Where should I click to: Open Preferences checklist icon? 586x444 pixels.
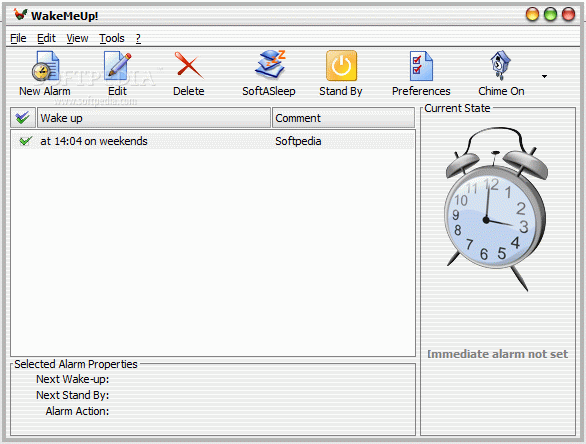pyautogui.click(x=421, y=66)
